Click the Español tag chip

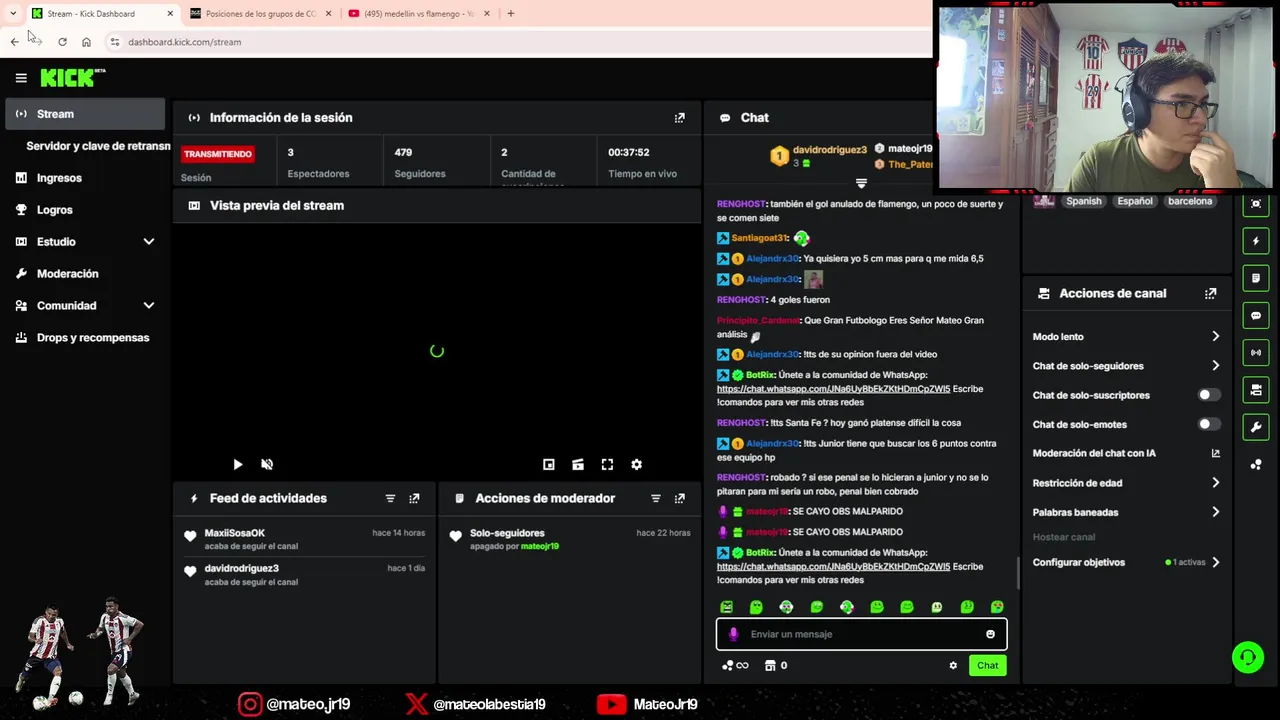(1135, 201)
